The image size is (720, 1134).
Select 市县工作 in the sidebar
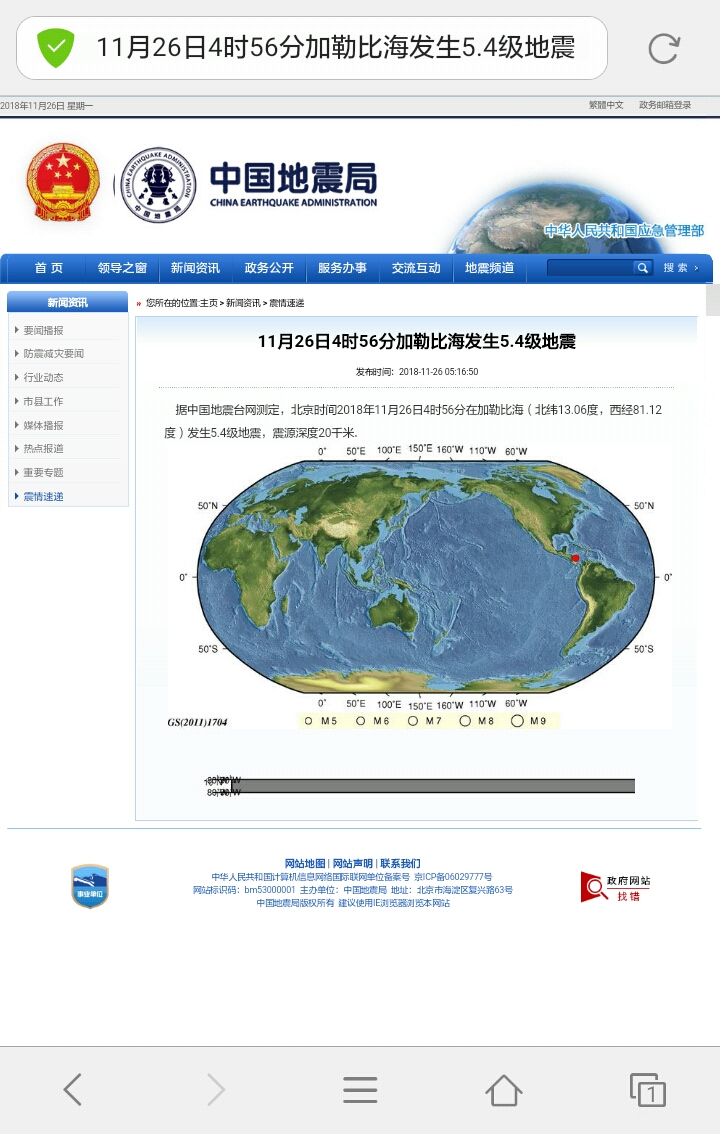pos(43,401)
